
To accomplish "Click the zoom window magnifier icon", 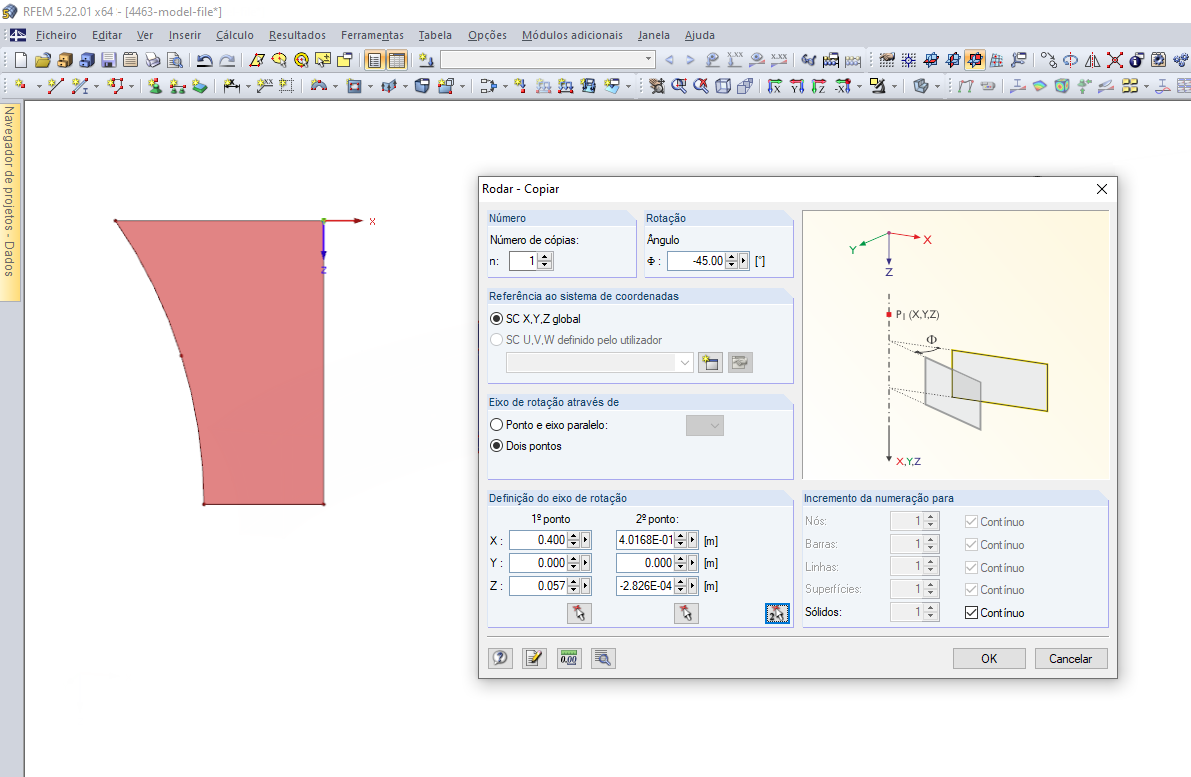I will click(x=679, y=86).
